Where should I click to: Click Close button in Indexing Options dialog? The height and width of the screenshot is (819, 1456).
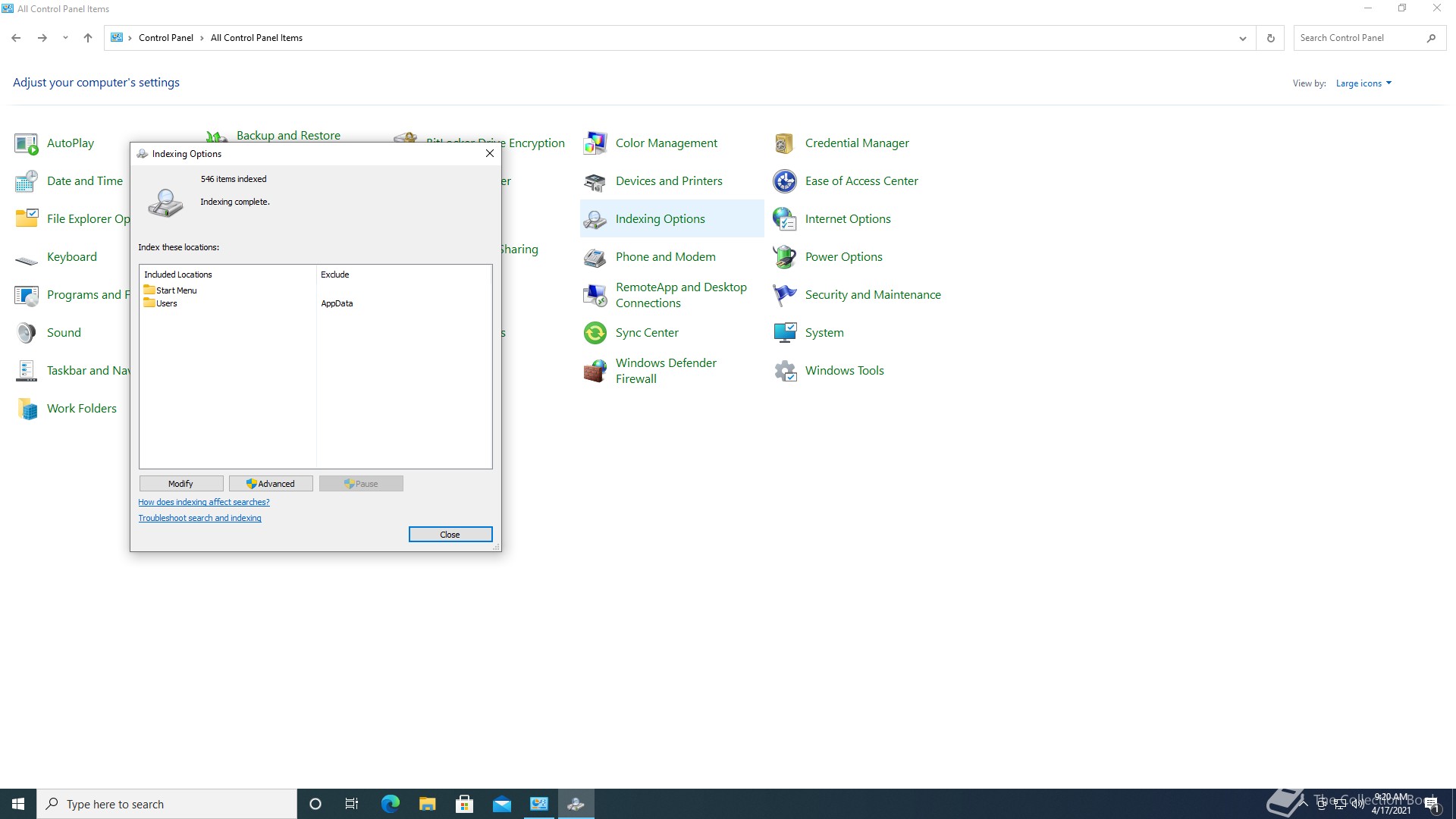click(450, 535)
